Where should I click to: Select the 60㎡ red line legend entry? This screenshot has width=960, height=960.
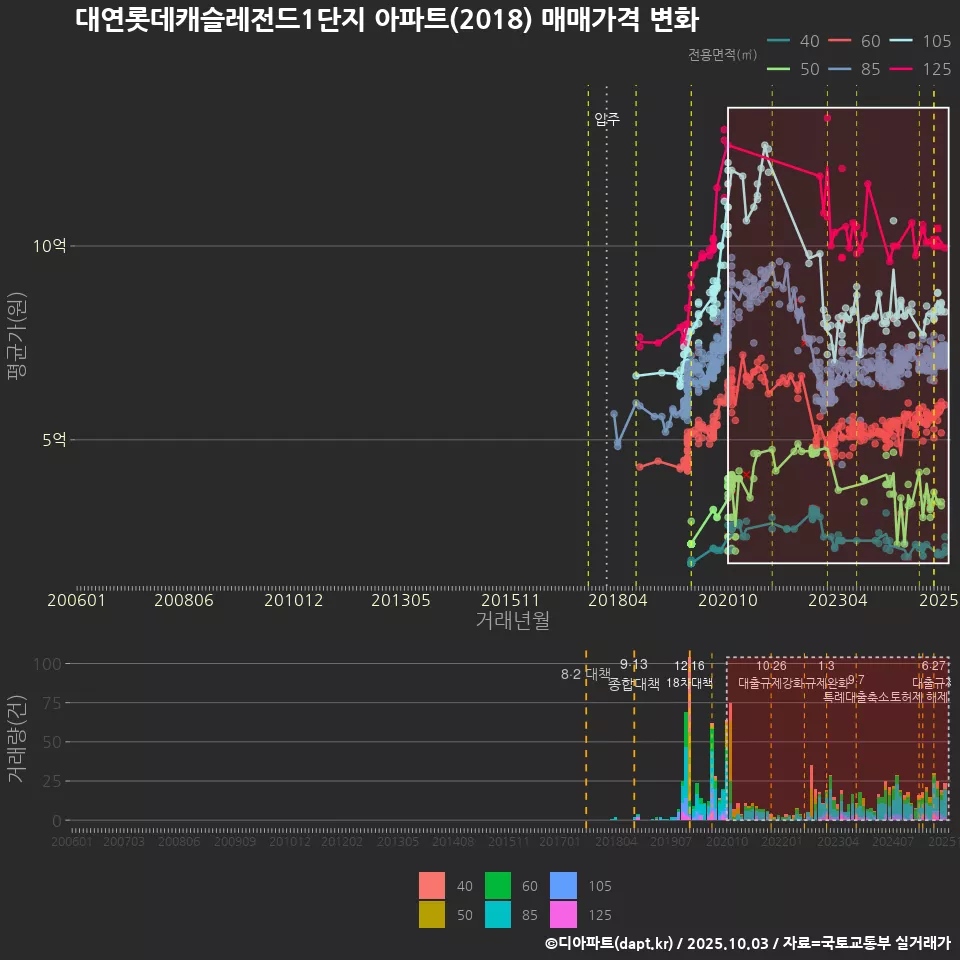pyautogui.click(x=842, y=41)
